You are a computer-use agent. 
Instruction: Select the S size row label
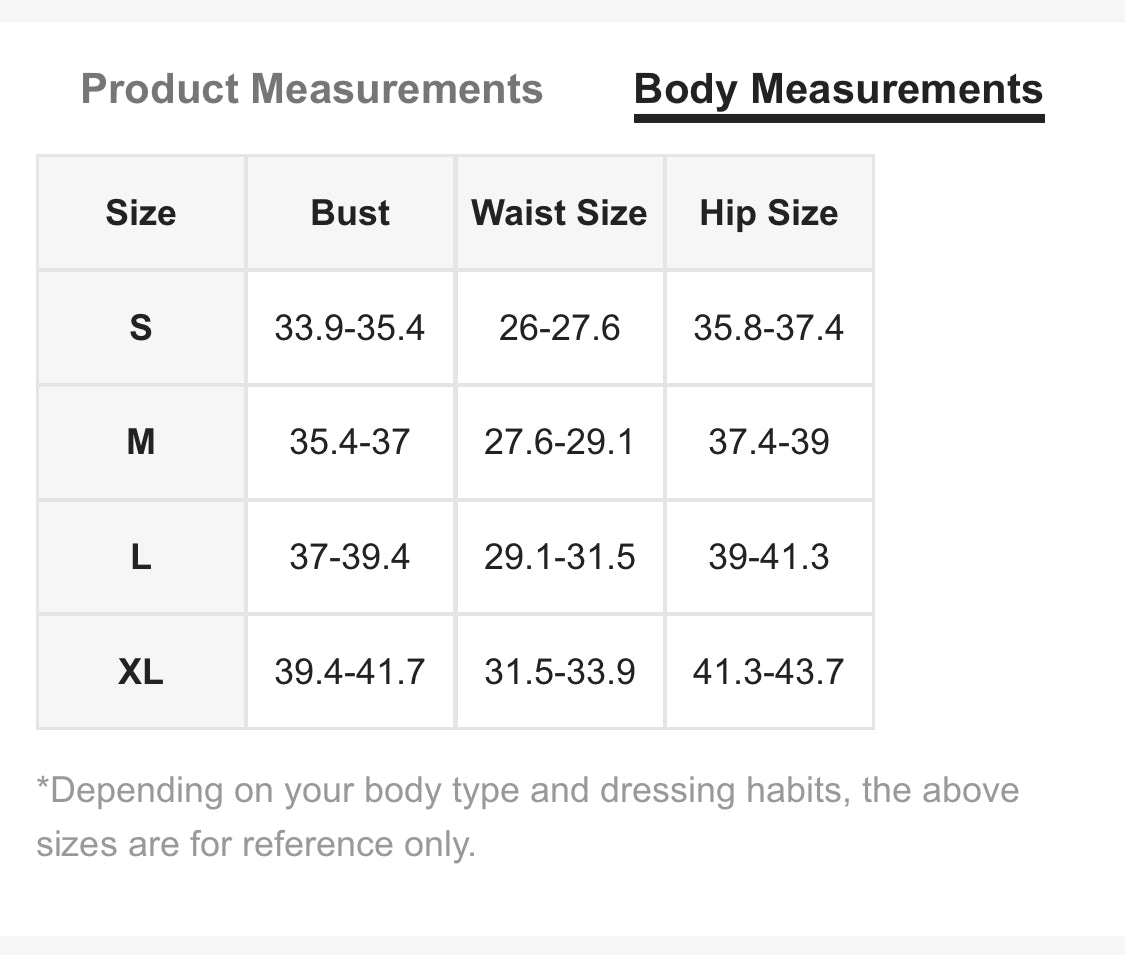[141, 328]
